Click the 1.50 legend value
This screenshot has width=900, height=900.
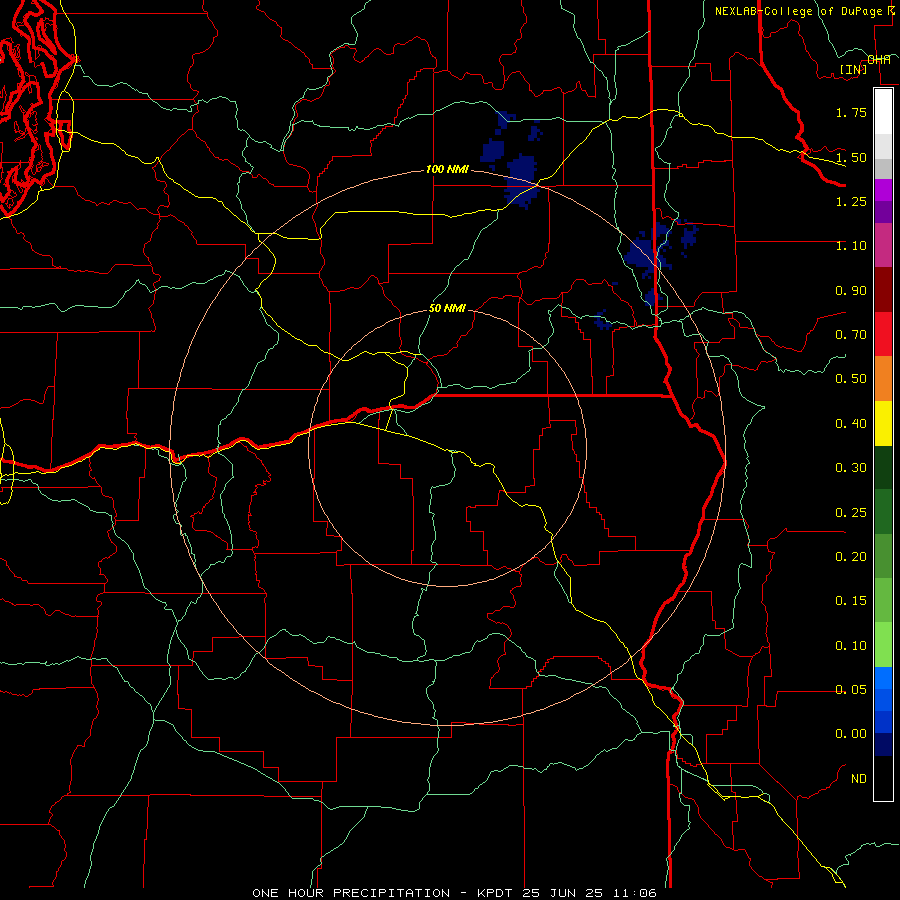(x=851, y=157)
